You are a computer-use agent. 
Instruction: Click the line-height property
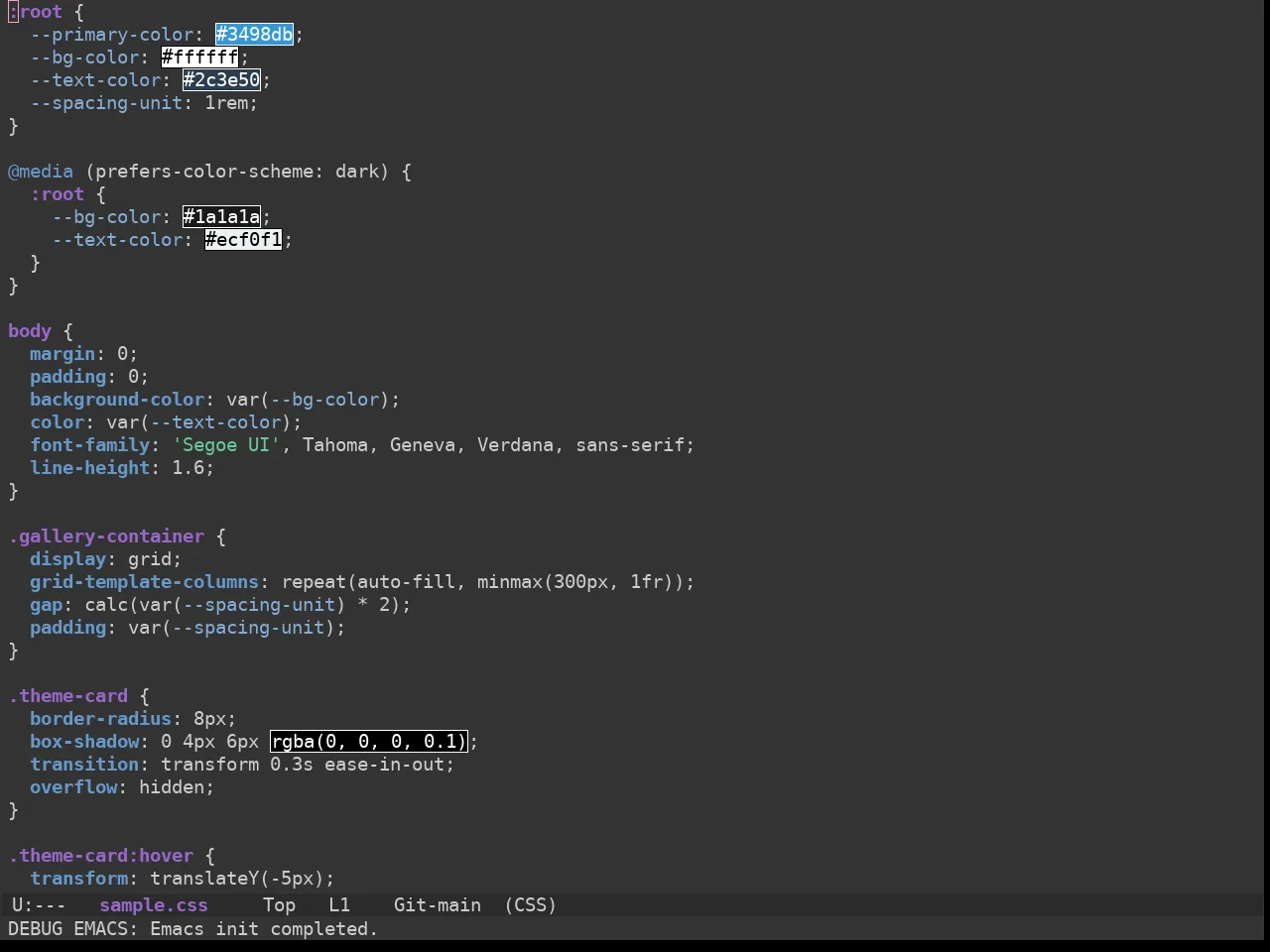click(x=90, y=468)
